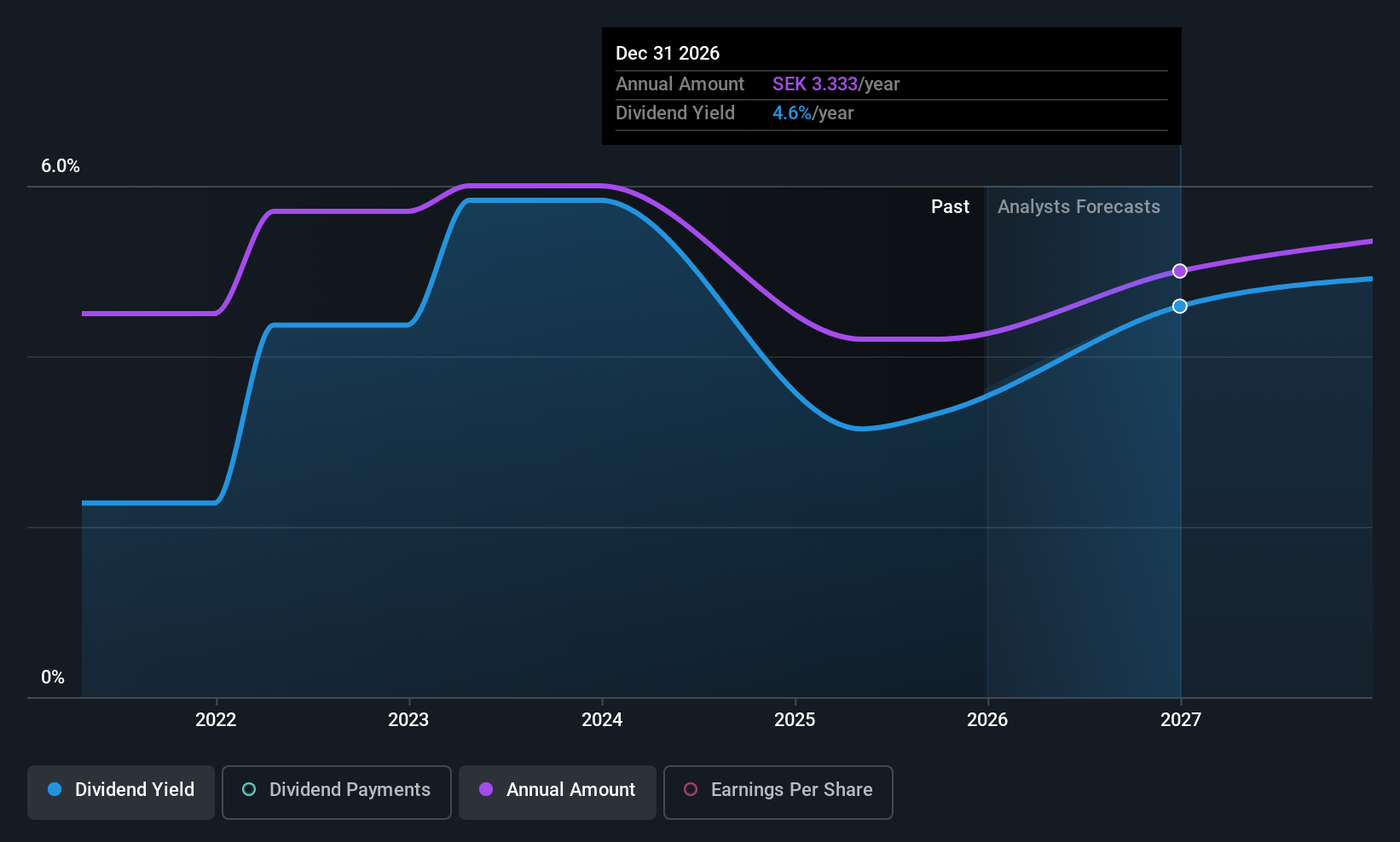Toggle the Dividend Yield legend button

point(121,793)
